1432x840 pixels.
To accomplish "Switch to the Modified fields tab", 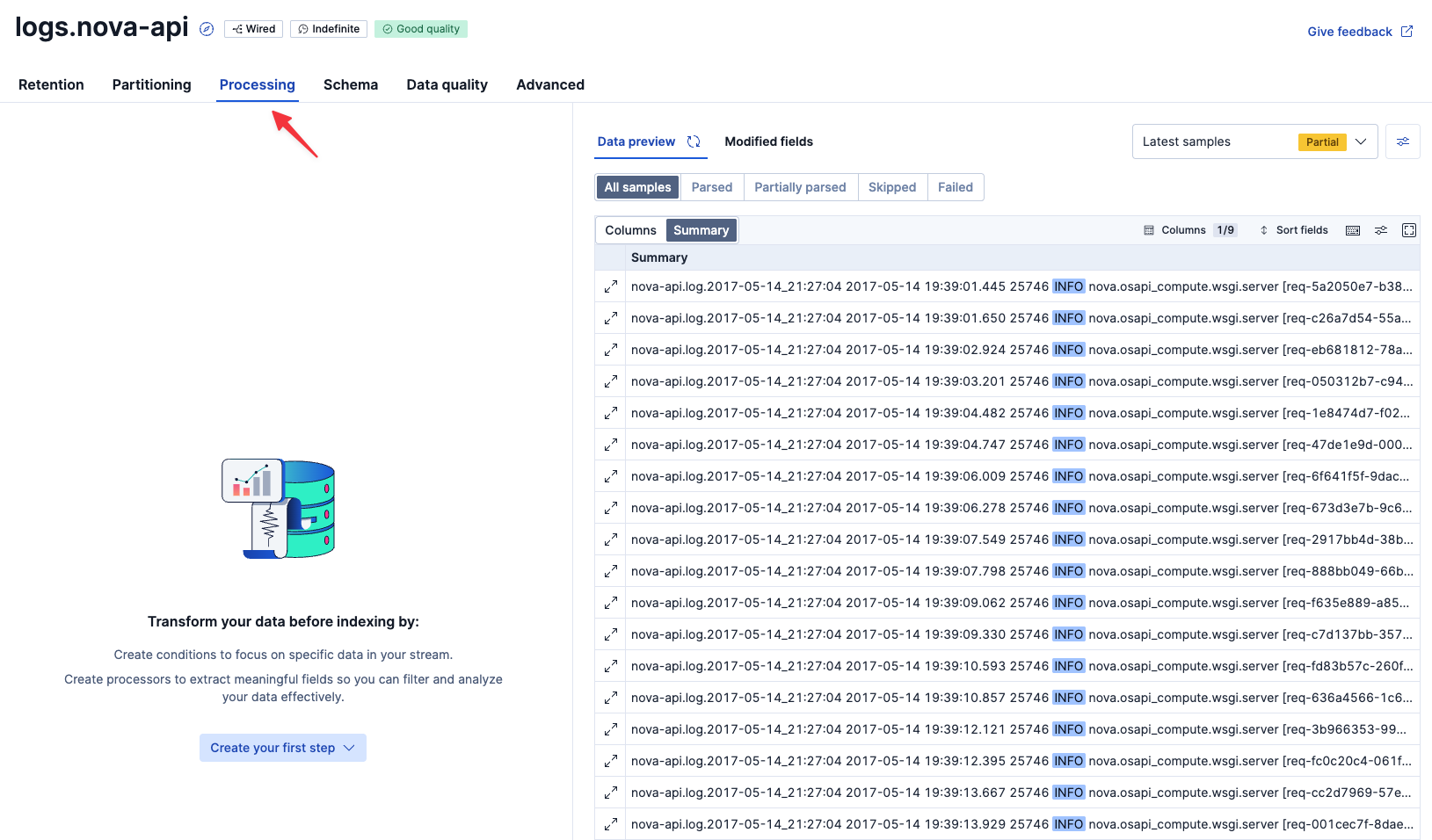I will tap(768, 141).
